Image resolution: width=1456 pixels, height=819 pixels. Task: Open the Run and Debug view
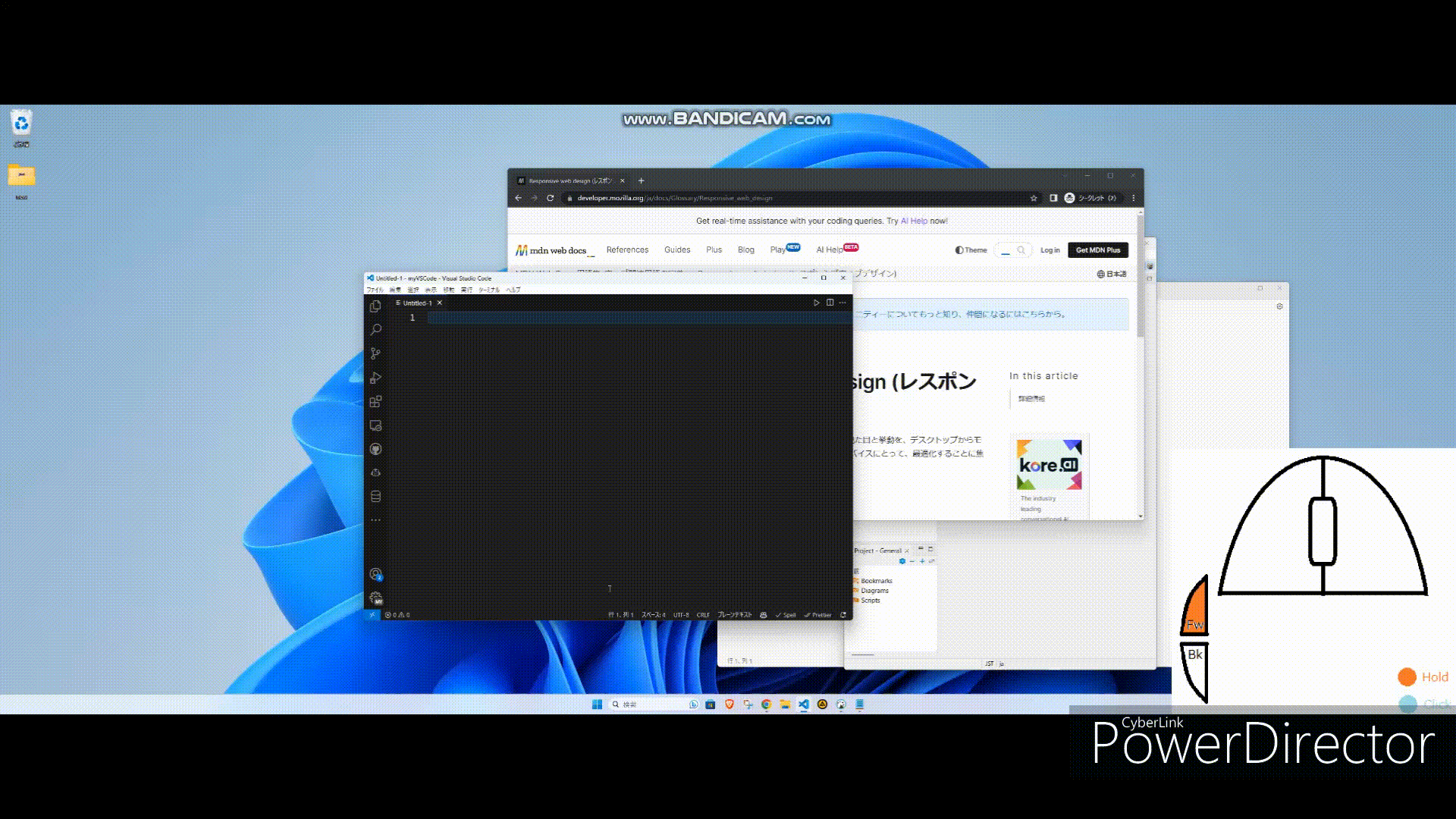(375, 378)
